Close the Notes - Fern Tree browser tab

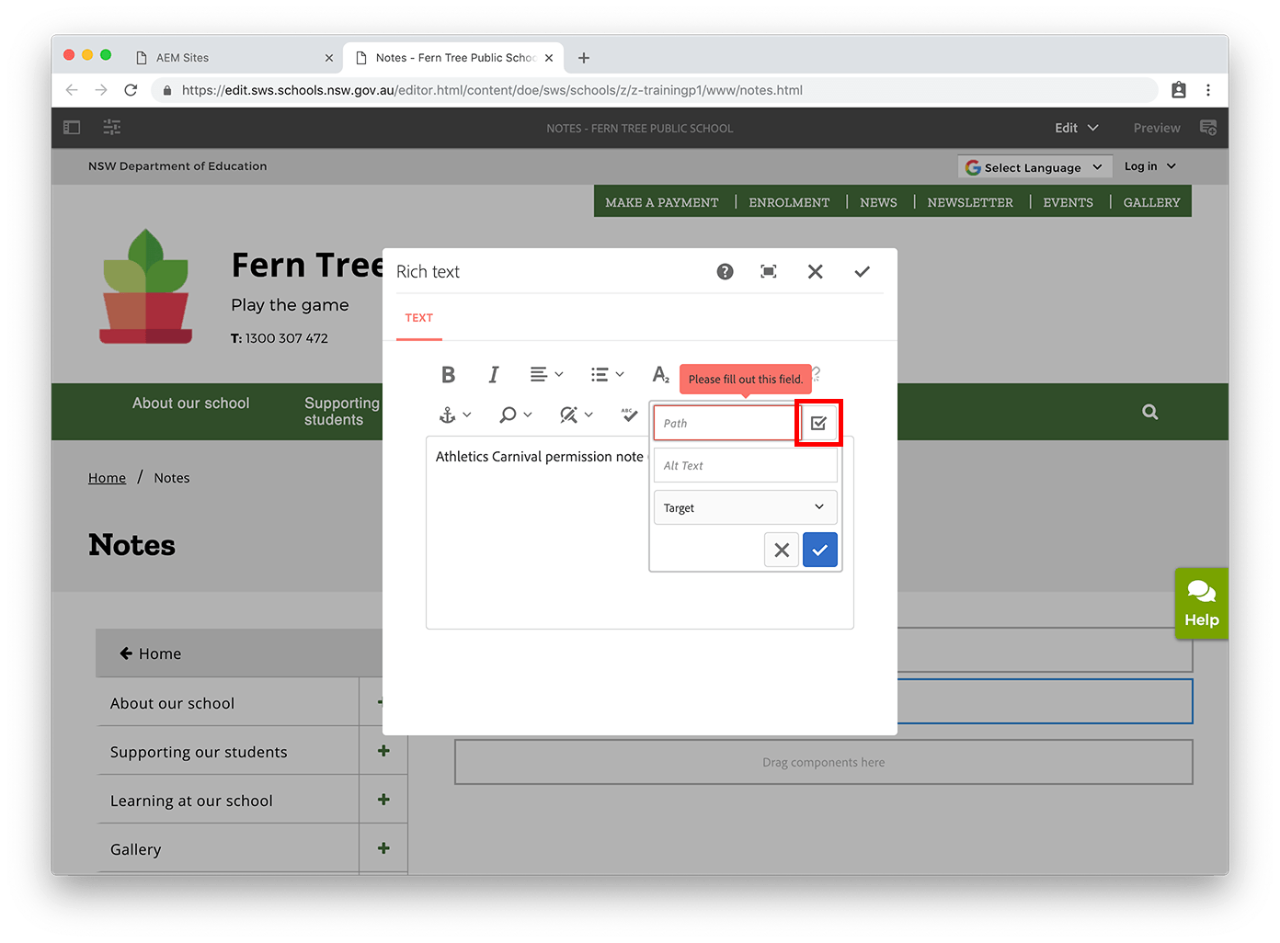pyautogui.click(x=549, y=58)
